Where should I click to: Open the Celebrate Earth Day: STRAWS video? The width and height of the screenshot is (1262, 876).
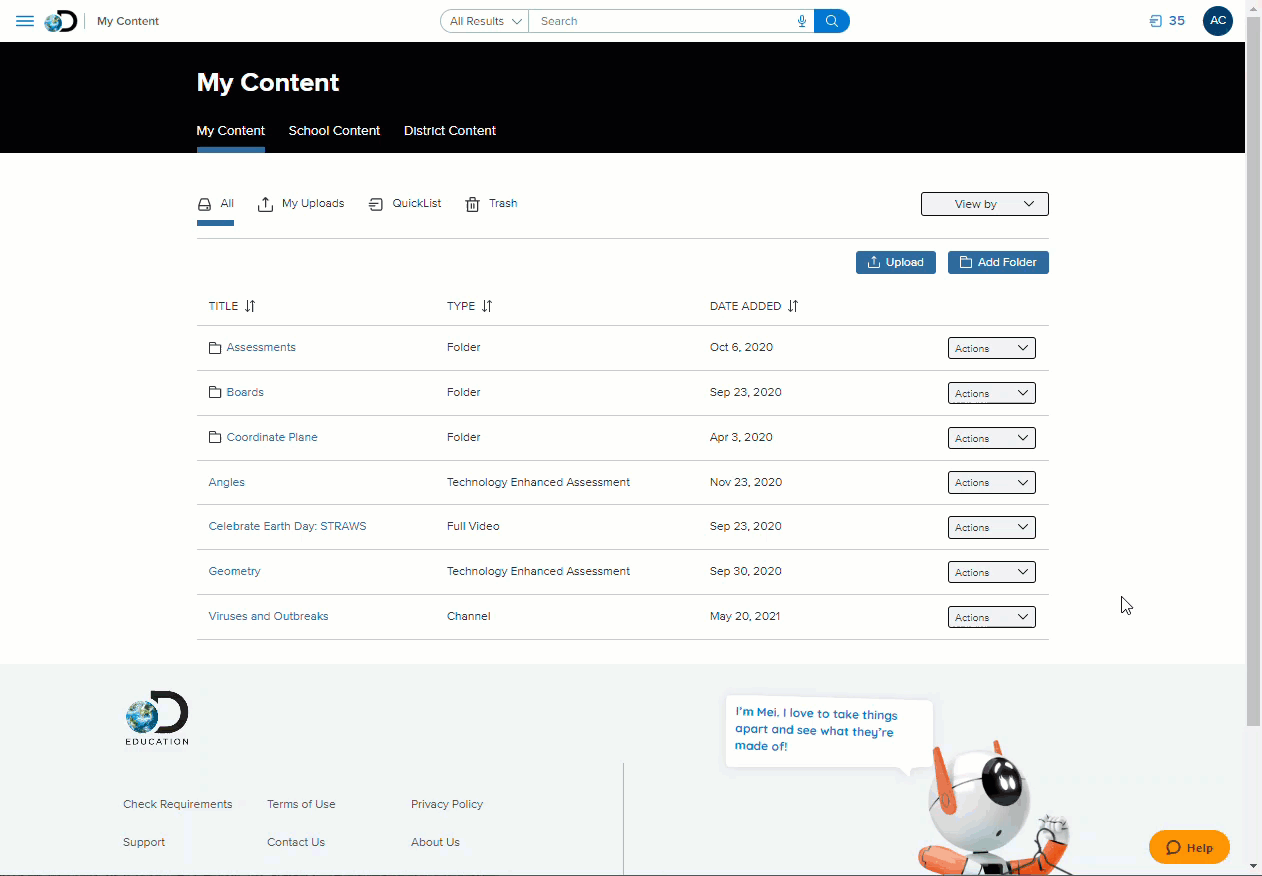pyautogui.click(x=287, y=526)
